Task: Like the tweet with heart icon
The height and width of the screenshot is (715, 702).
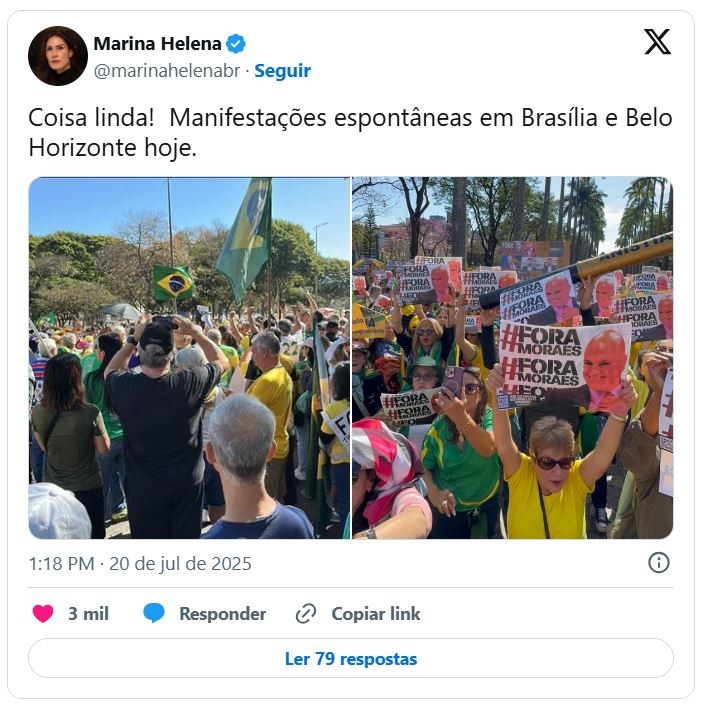Action: pos(43,613)
